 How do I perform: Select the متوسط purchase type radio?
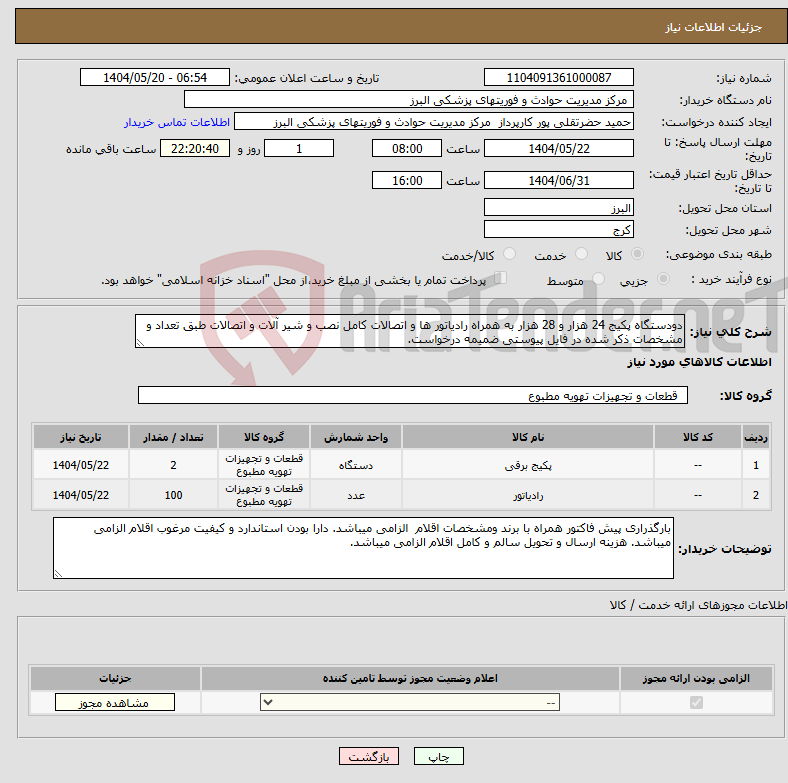pos(598,278)
